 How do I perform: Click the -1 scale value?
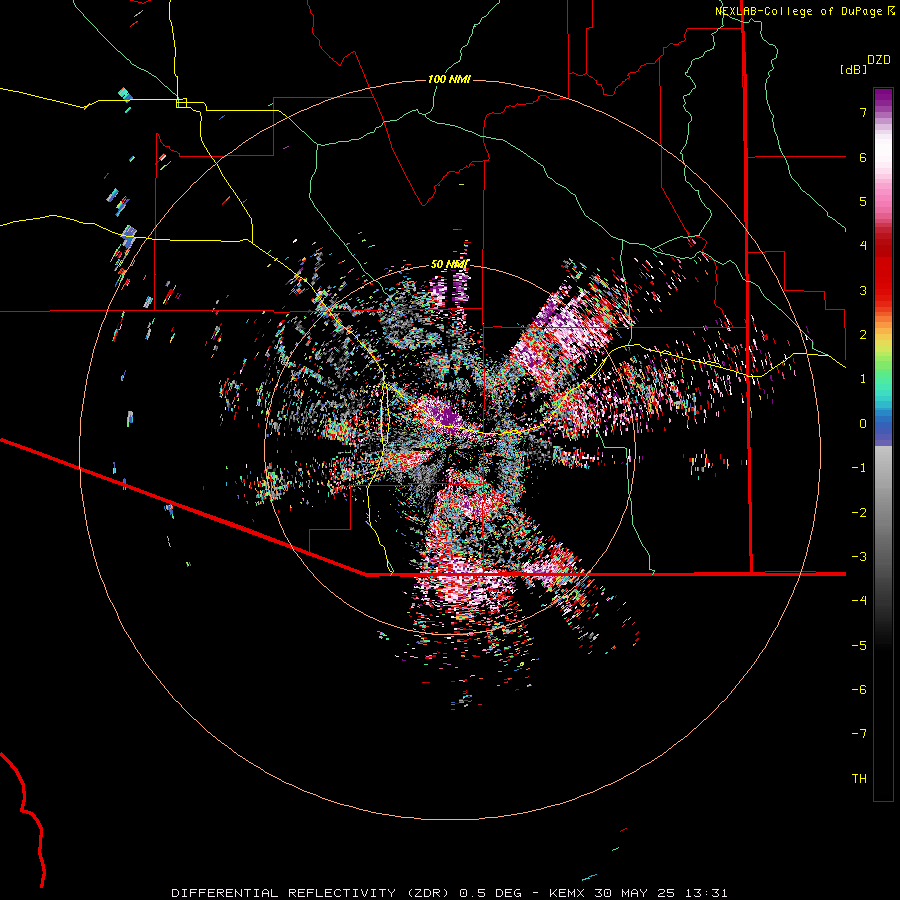point(859,468)
